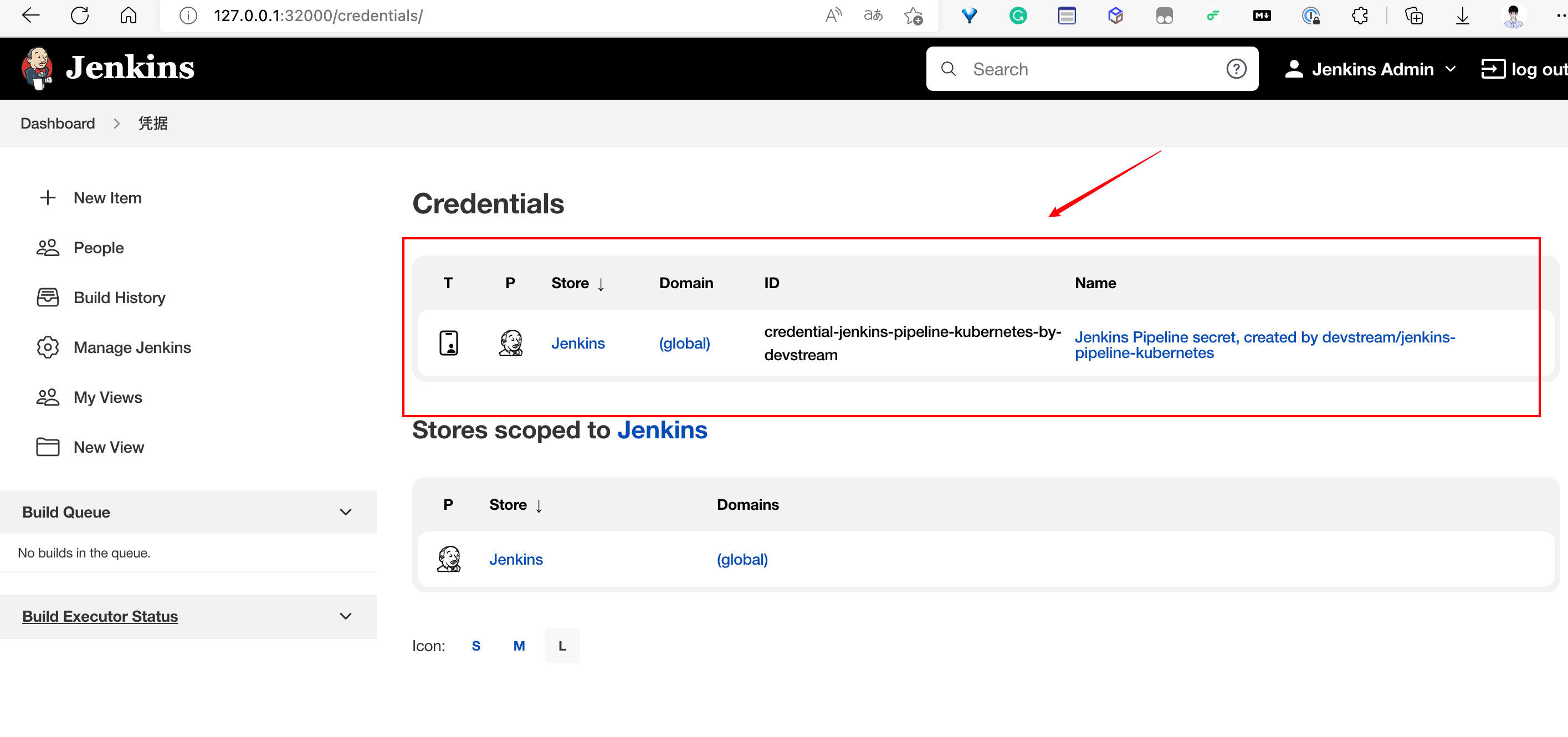Click the Jenkins logo mascot icon
The width and height of the screenshot is (1568, 737).
pyautogui.click(x=37, y=68)
